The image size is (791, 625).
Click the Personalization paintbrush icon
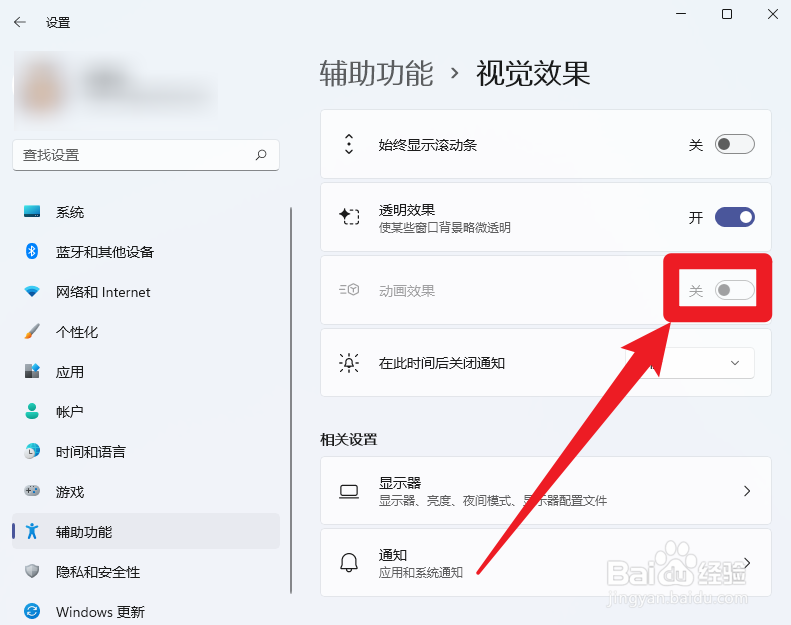(x=32, y=331)
